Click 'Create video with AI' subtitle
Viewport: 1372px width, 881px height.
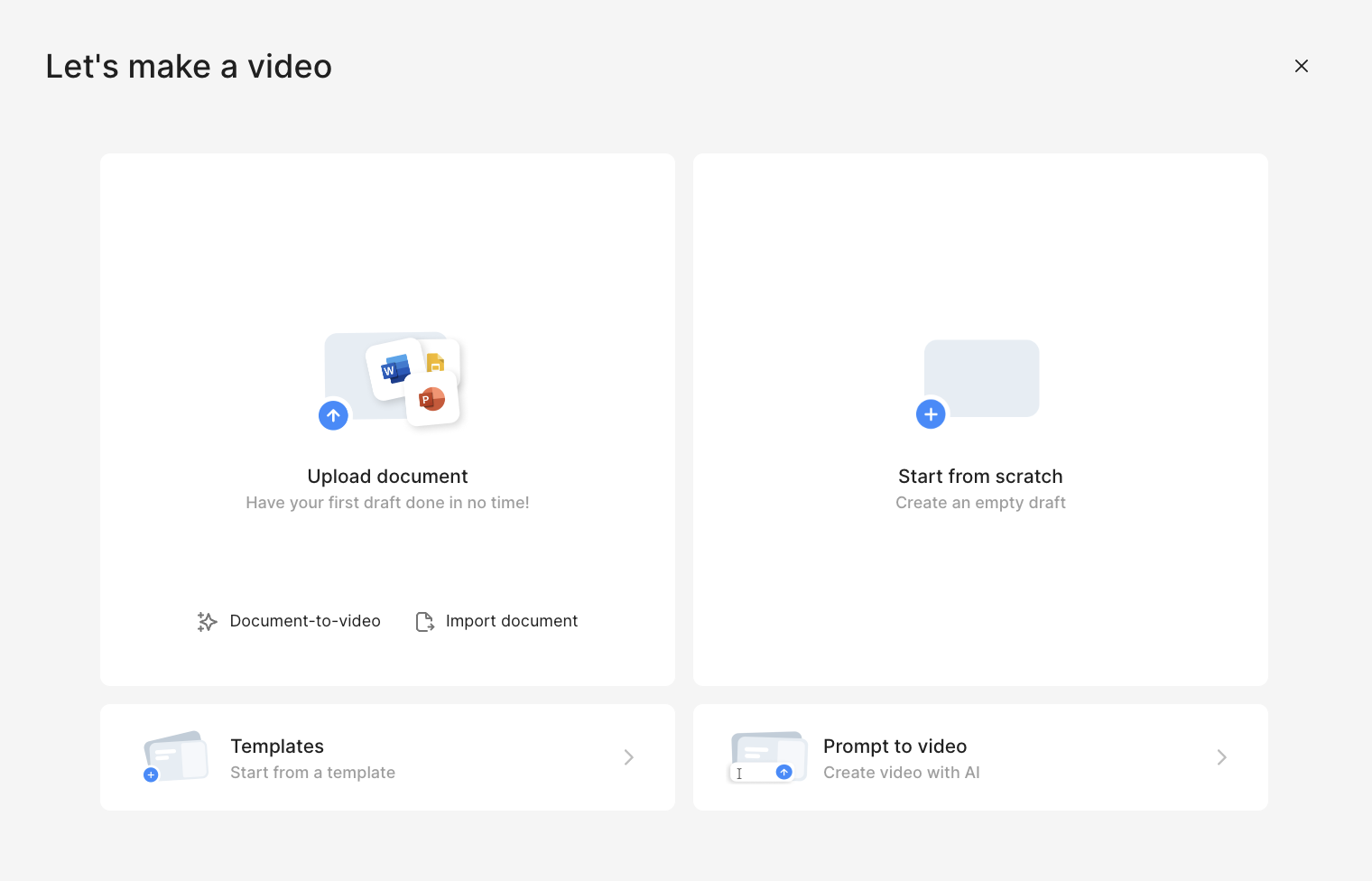coord(901,773)
